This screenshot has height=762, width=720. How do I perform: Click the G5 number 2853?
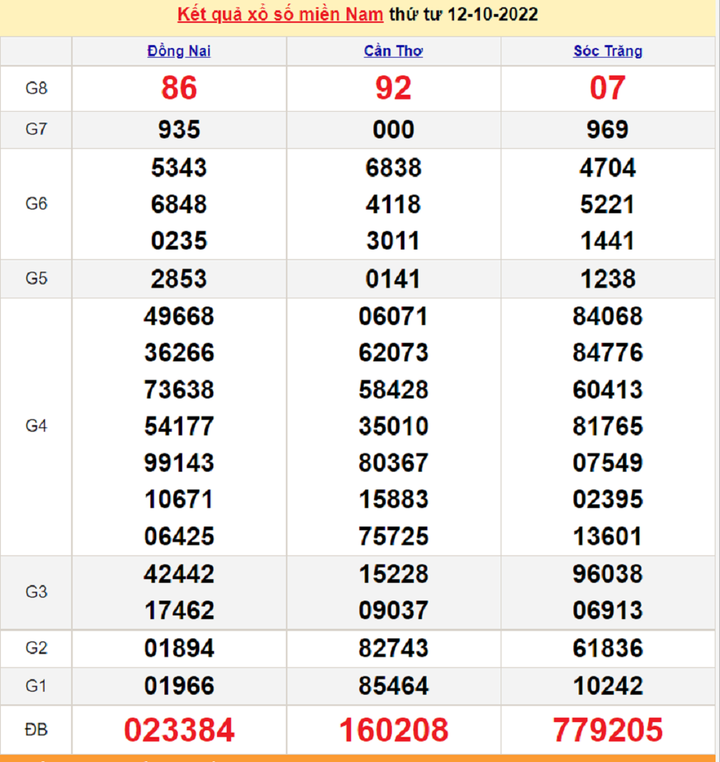click(x=179, y=279)
